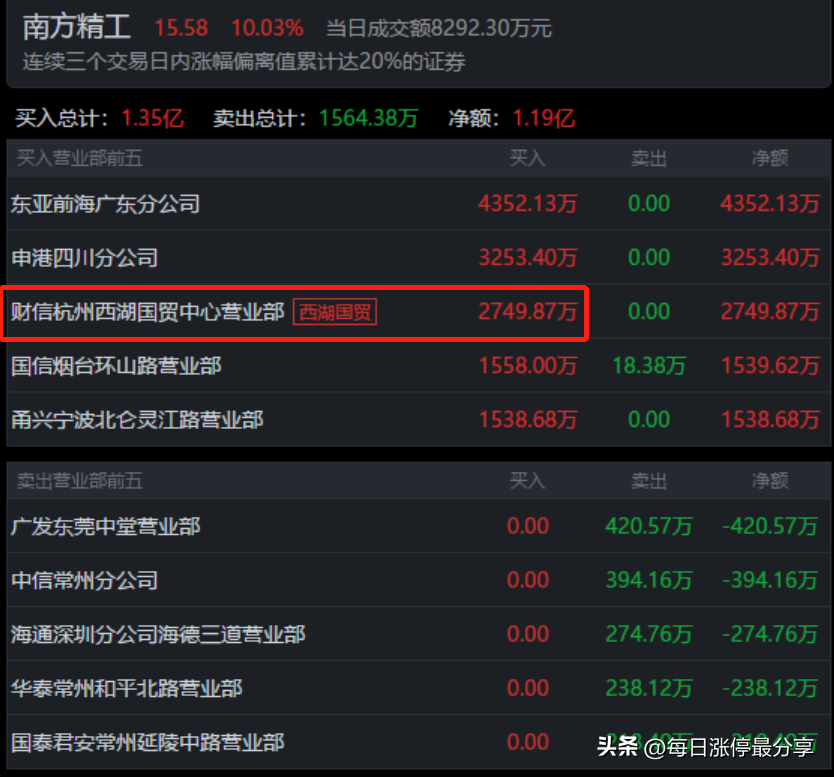
Task: Click 甬兴宁波北仑灵江路营业部 买入 amount 1538.68万
Action: (528, 420)
